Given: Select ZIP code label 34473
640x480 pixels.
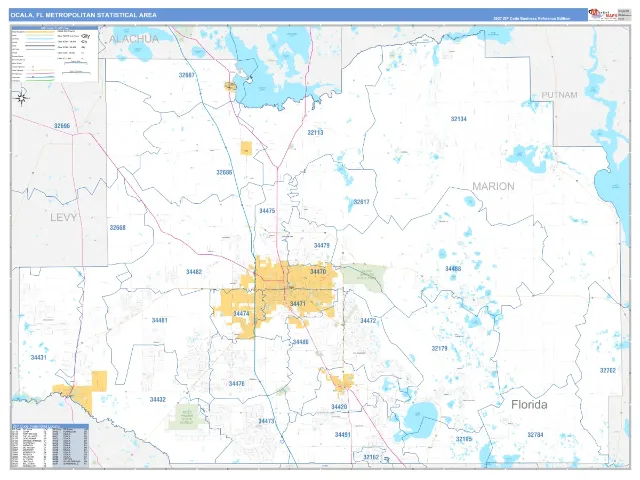Looking at the screenshot, I should point(266,421).
